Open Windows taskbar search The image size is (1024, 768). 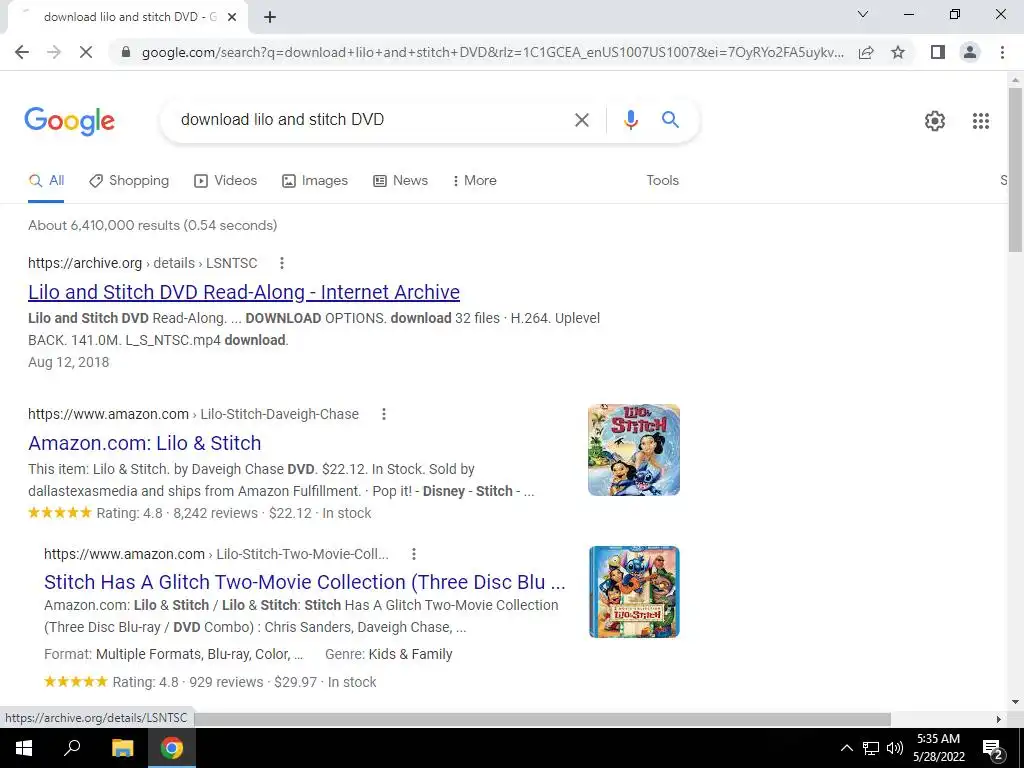click(72, 748)
